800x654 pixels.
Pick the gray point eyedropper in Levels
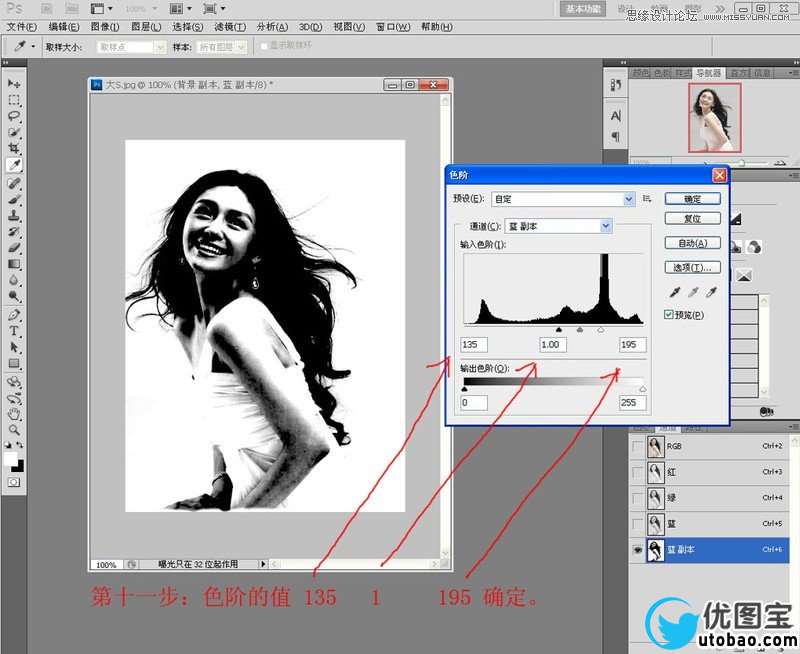click(x=693, y=292)
